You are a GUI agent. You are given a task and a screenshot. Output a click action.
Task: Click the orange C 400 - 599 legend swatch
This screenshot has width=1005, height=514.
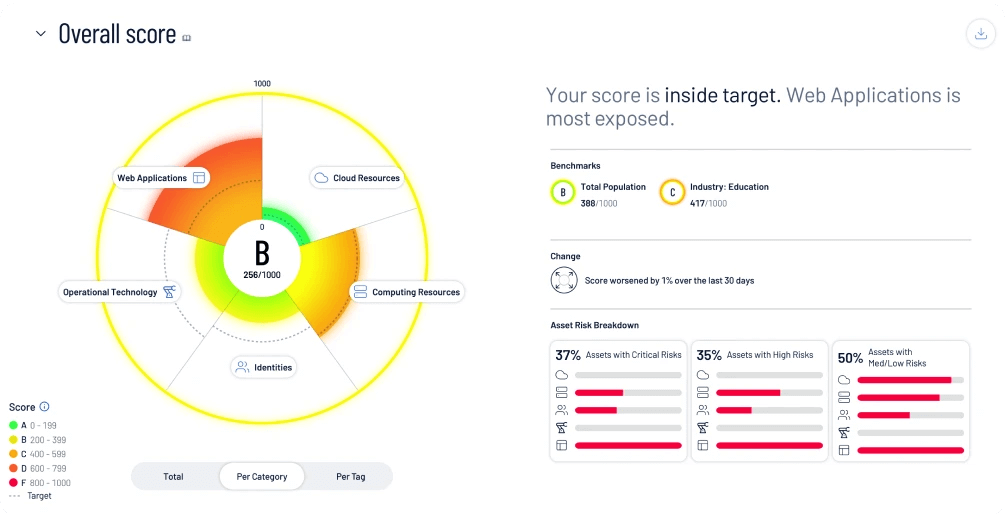point(13,454)
